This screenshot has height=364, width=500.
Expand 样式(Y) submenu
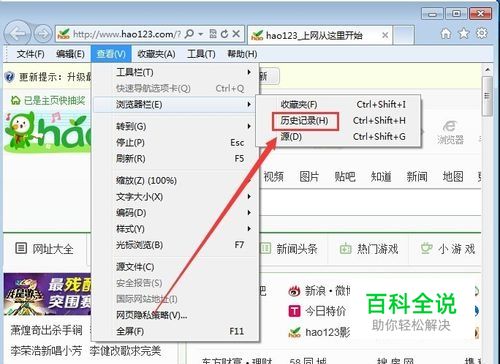[x=176, y=229]
